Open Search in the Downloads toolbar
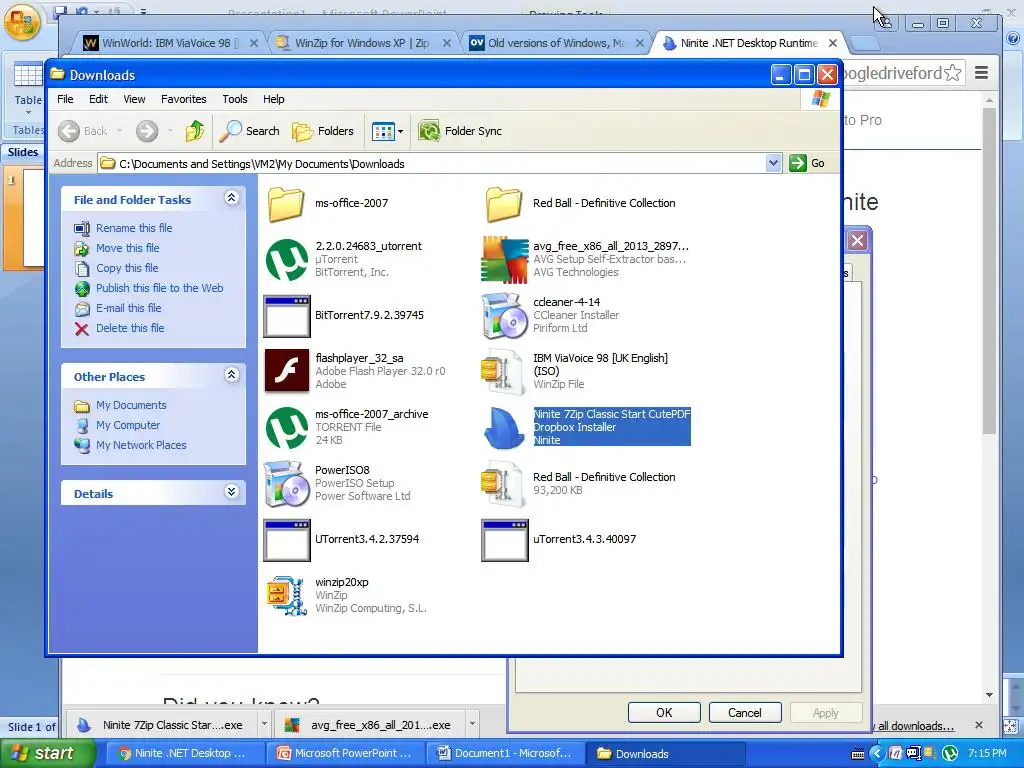 (x=249, y=131)
